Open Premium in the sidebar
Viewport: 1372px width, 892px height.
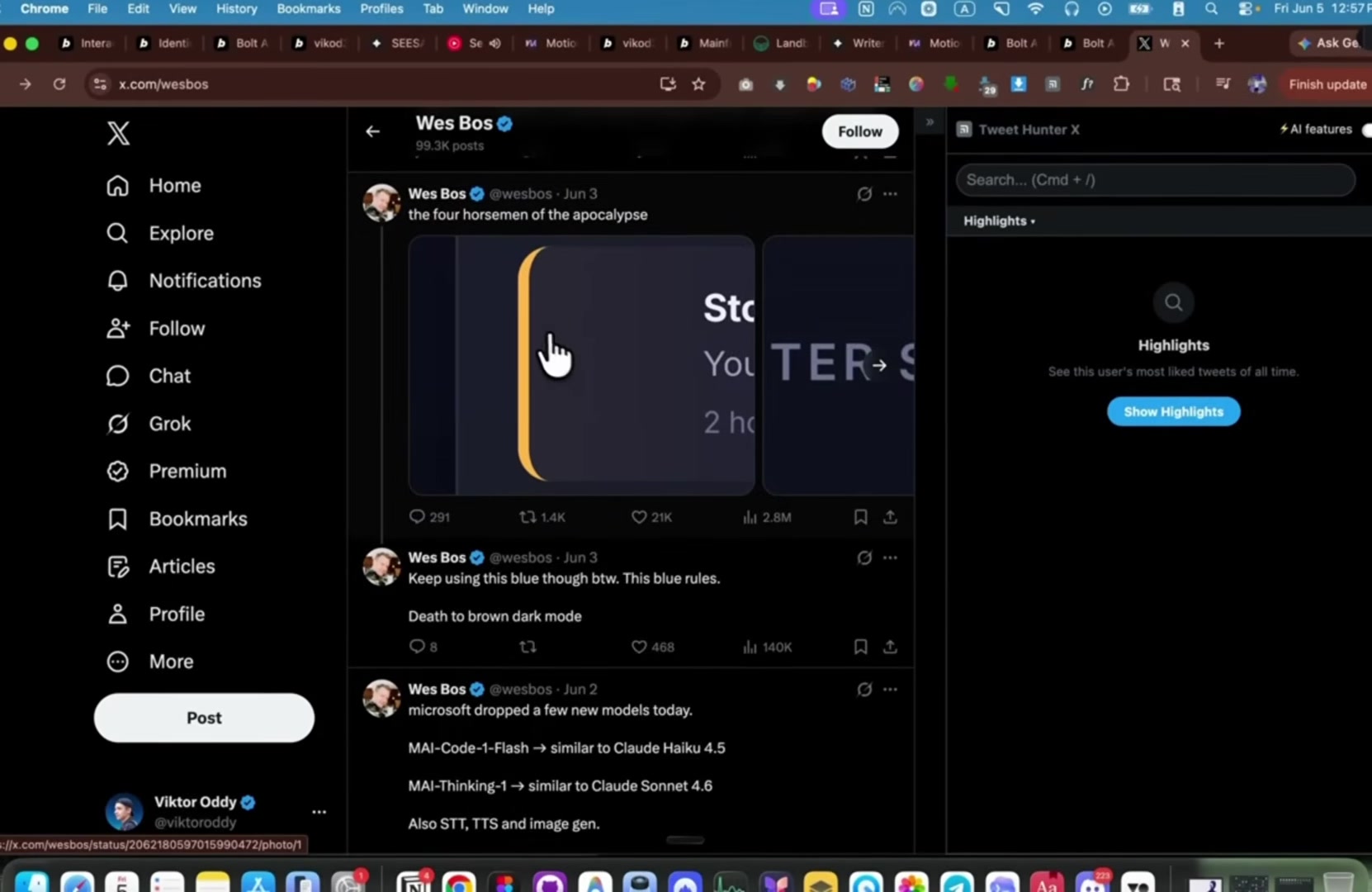(x=167, y=472)
